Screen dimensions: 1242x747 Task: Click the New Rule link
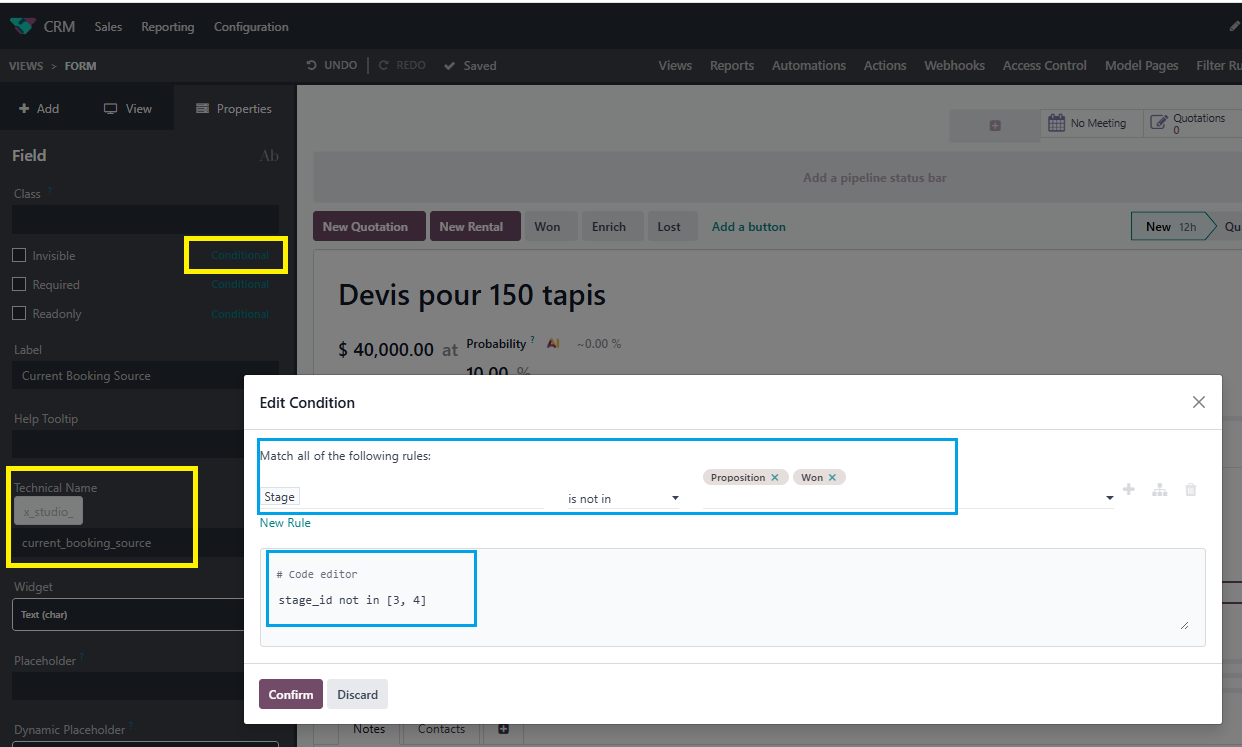pyautogui.click(x=285, y=523)
